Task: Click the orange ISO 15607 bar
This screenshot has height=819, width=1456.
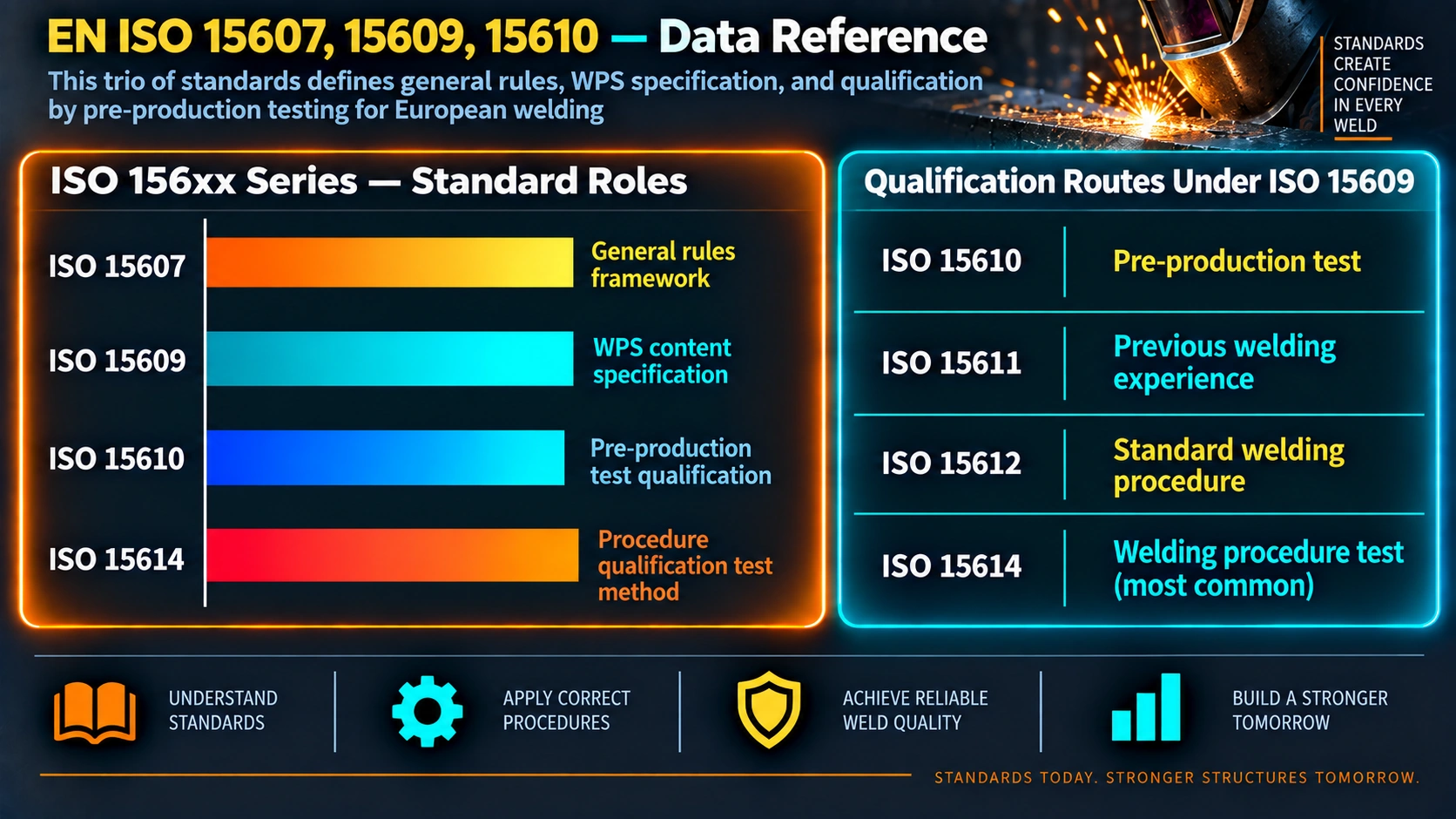Action: 390,262
